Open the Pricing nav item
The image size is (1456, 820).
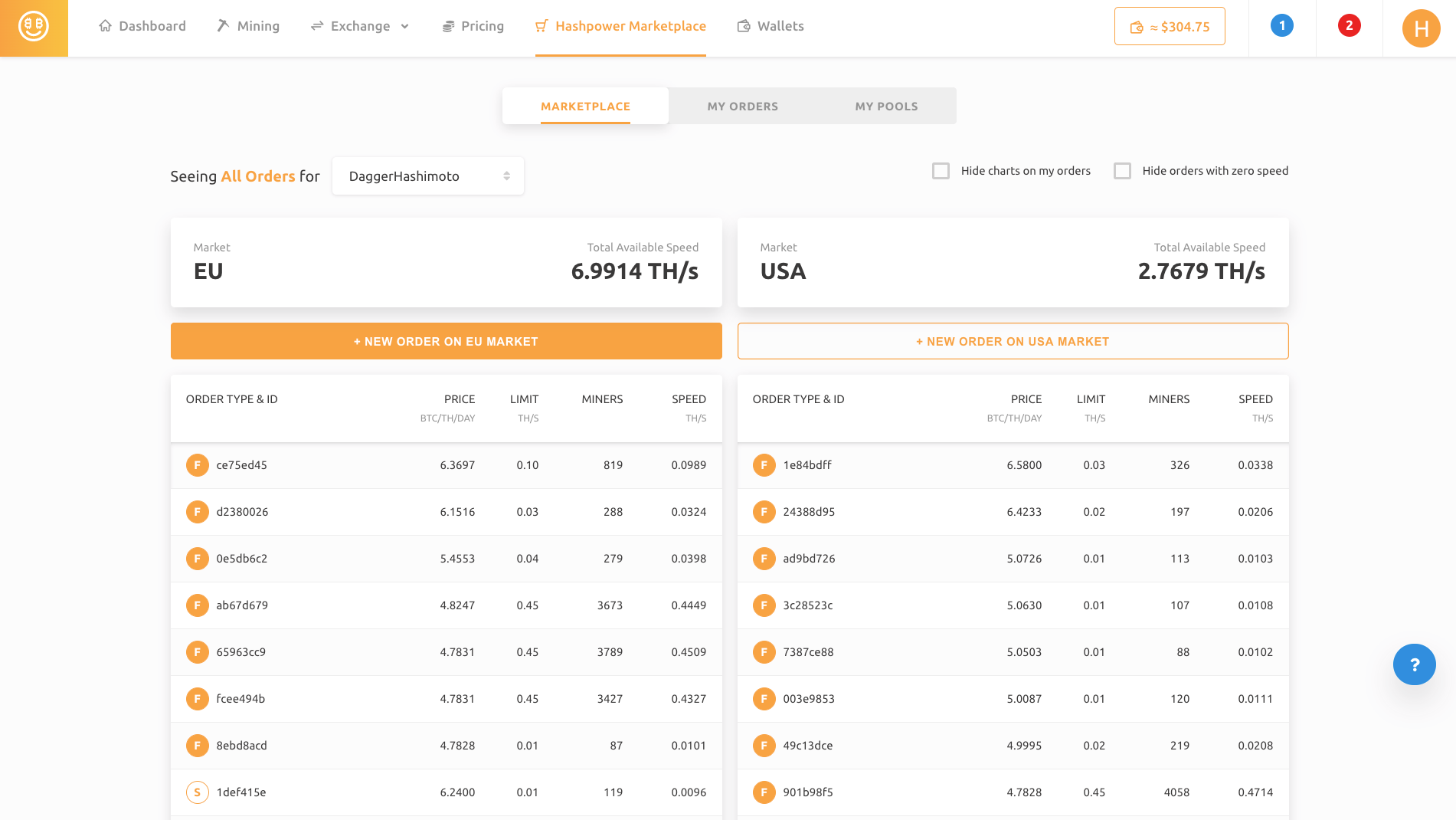tap(473, 26)
